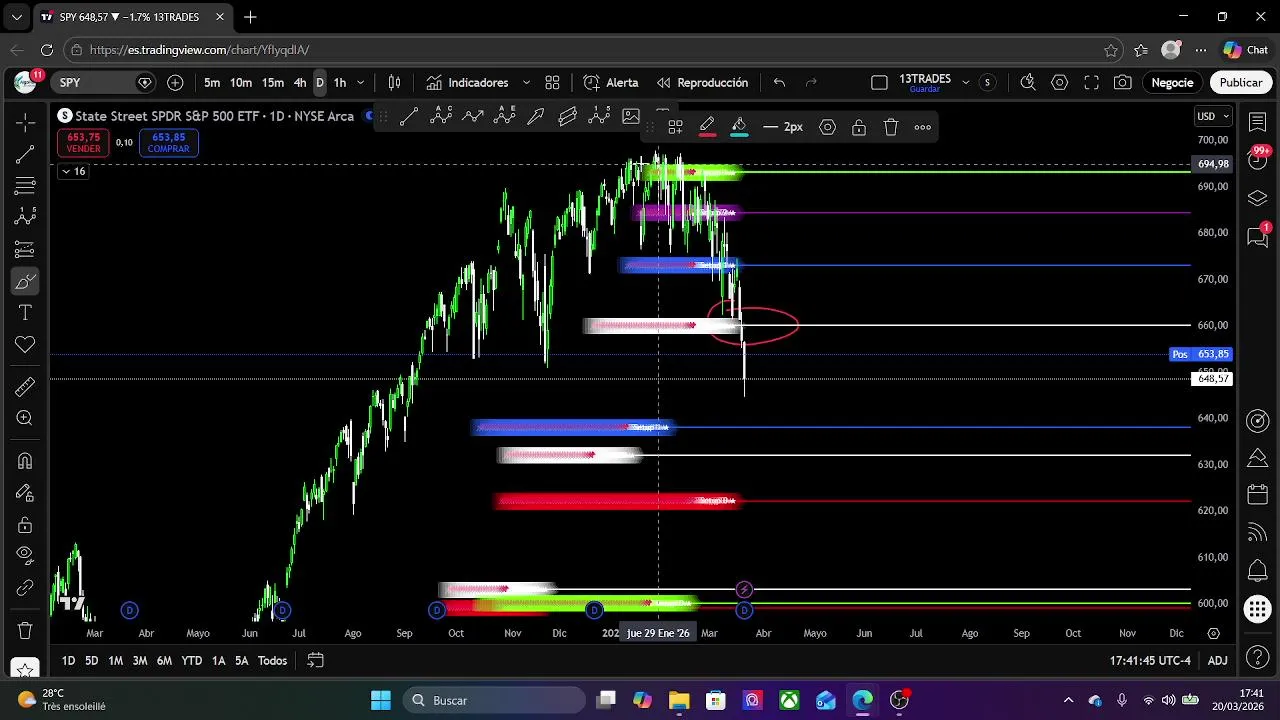Image resolution: width=1280 pixels, height=720 pixels.
Task: Open indicator templates grid icon
Action: click(x=552, y=83)
